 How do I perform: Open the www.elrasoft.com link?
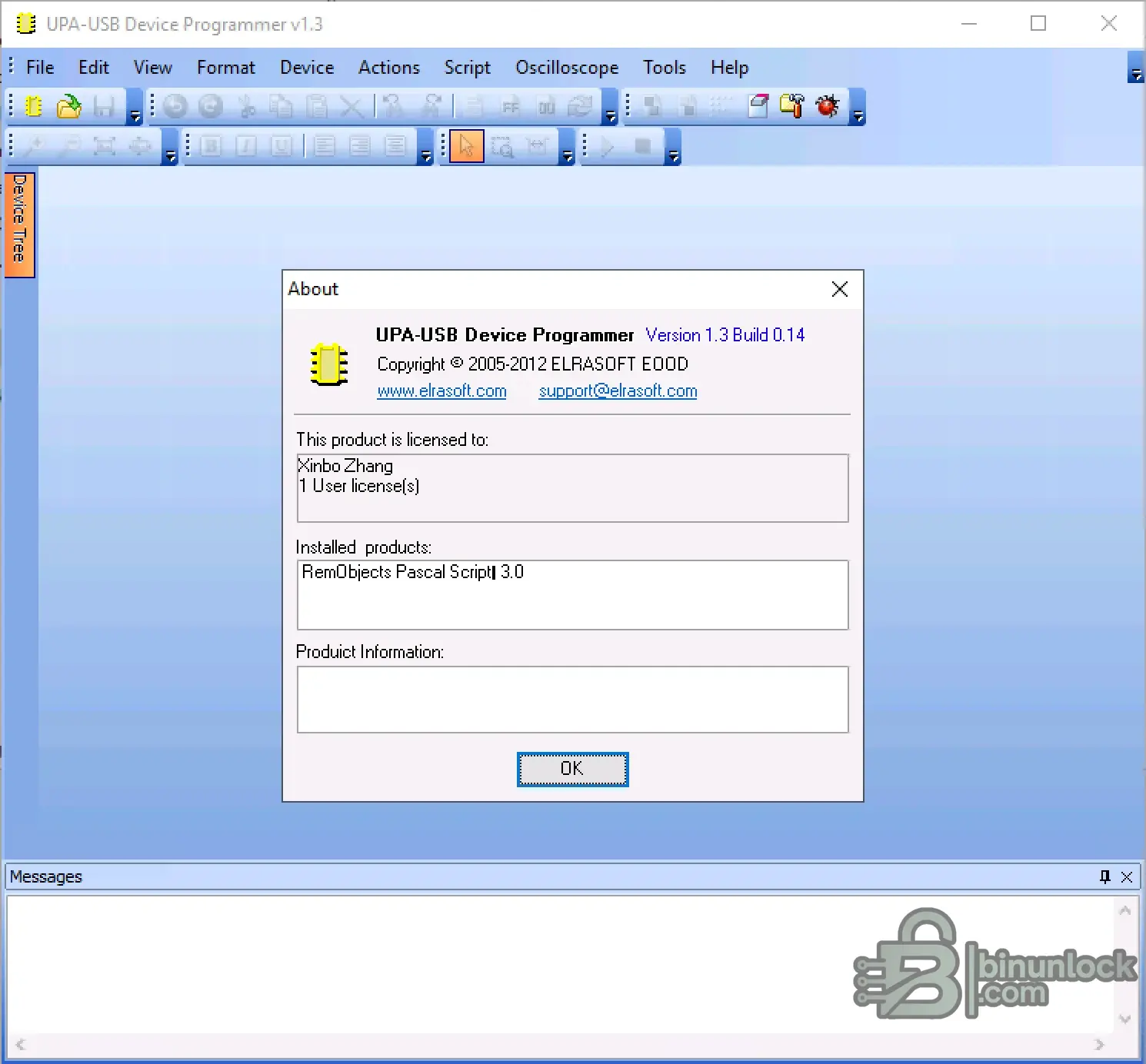441,391
